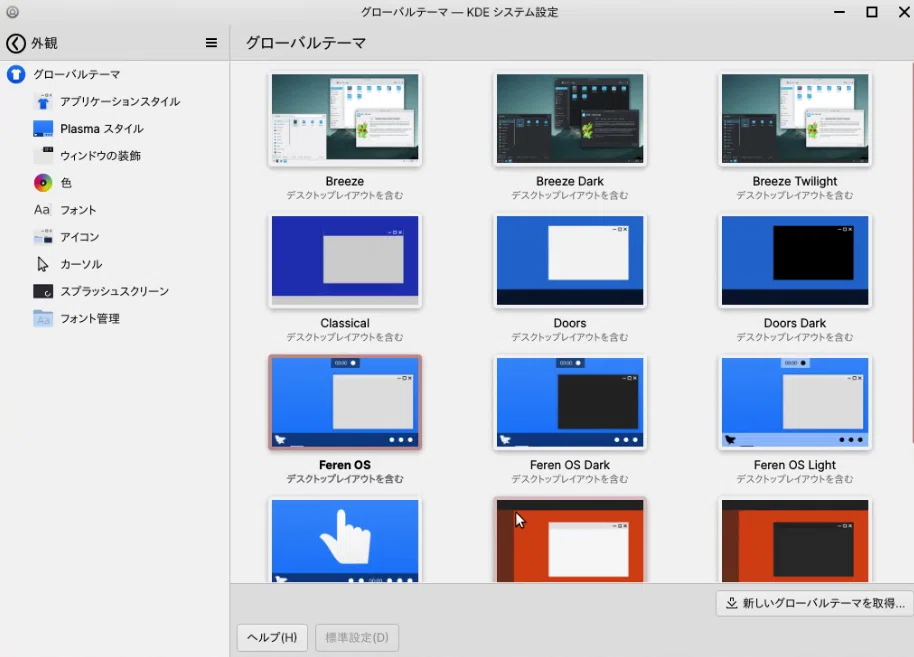Click 新しいグローバルテーマを取得 button
This screenshot has width=914, height=657.
814,603
